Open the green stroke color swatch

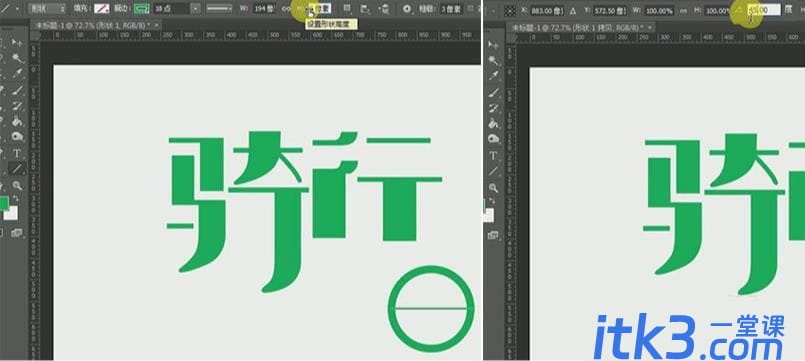pos(142,9)
